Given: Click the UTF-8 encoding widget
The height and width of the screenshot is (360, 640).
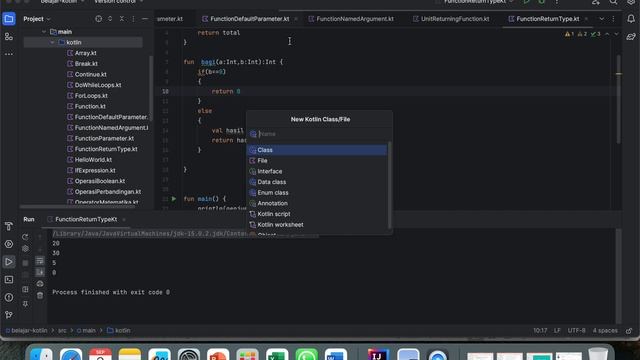Looking at the screenshot, I should coord(576,331).
